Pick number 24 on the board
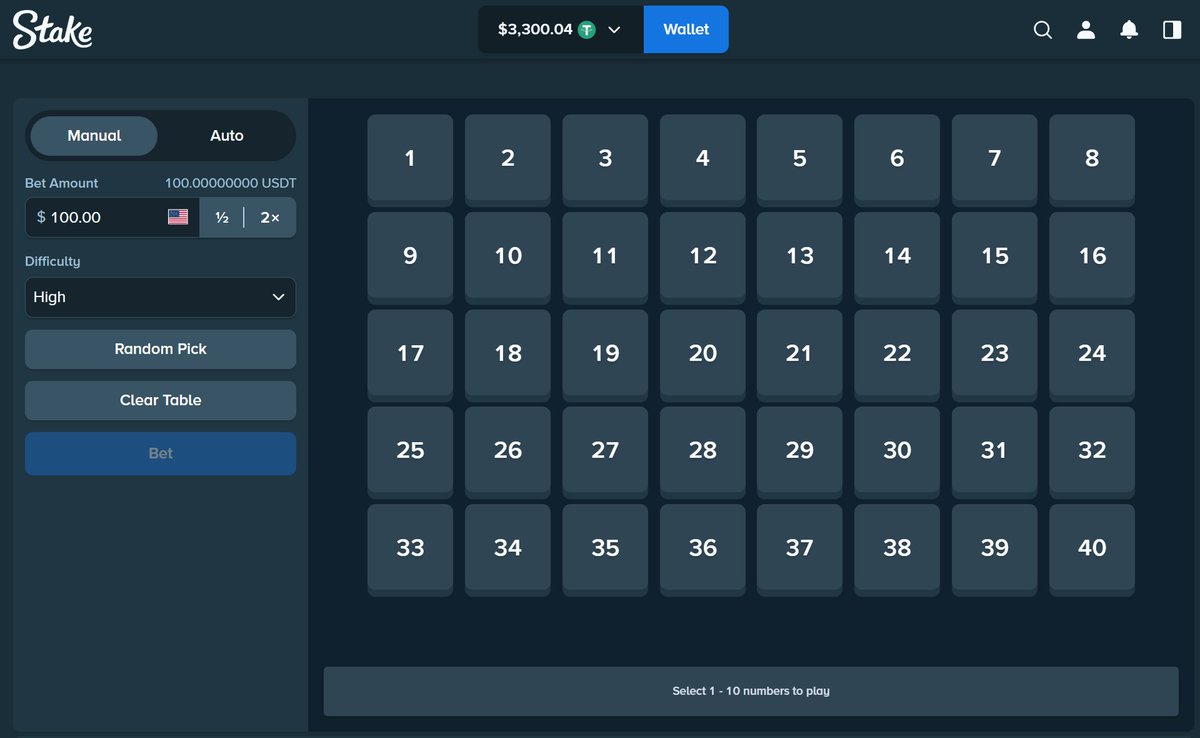This screenshot has width=1200, height=738. 1092,355
